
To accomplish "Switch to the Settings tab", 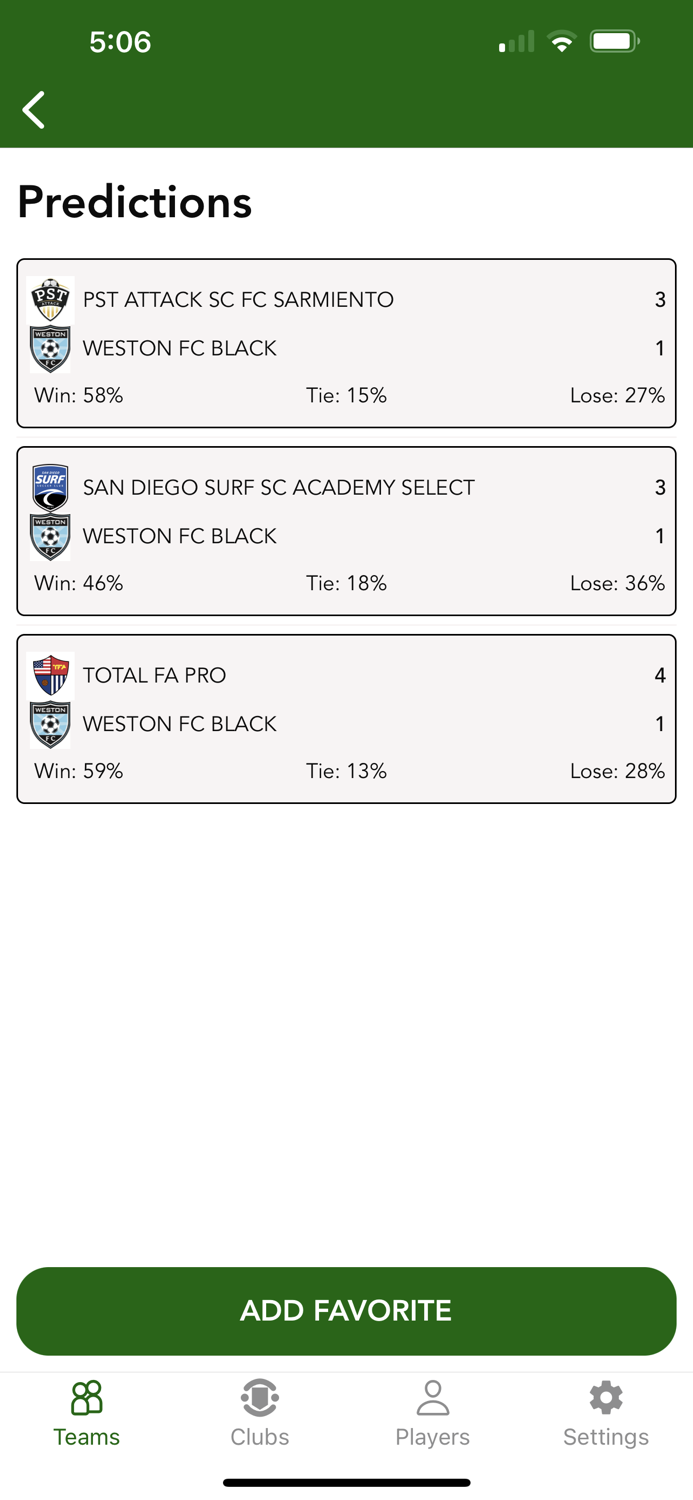I will coord(606,1412).
